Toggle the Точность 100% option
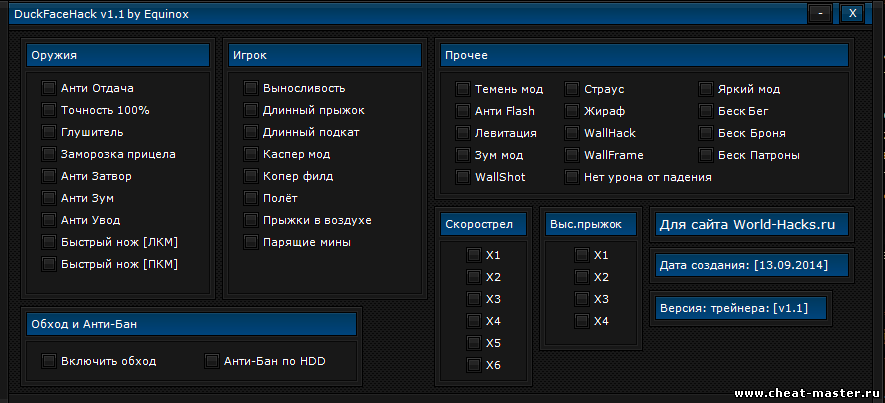The width and height of the screenshot is (885, 403). coord(49,110)
